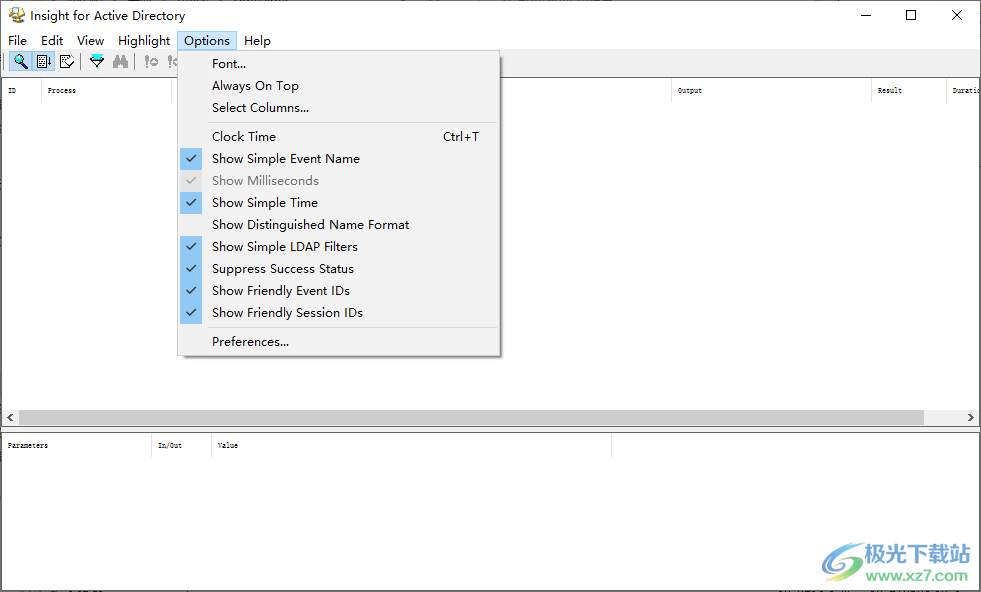Click the Result column header

pos(908,90)
